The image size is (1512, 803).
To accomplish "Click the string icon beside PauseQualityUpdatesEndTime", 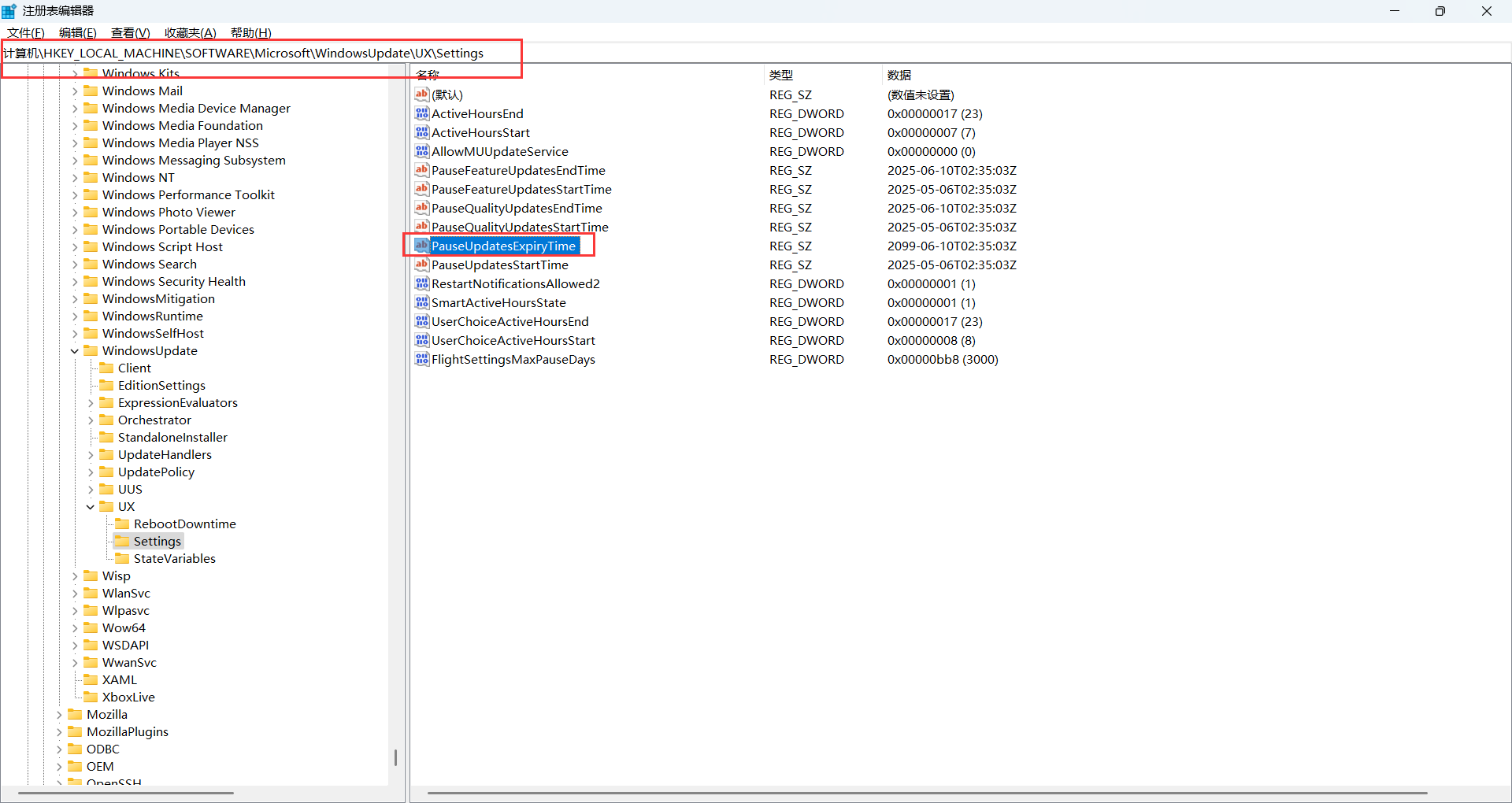I will (x=422, y=208).
